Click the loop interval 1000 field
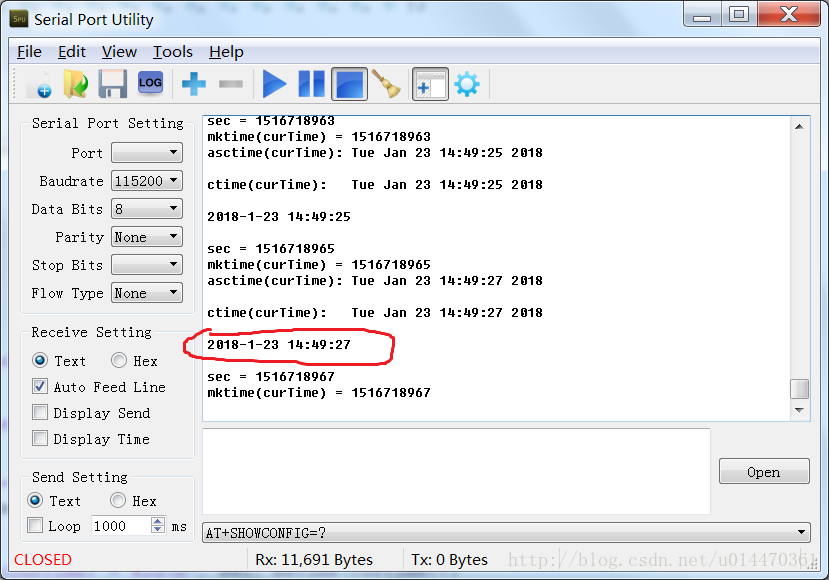 pos(121,526)
